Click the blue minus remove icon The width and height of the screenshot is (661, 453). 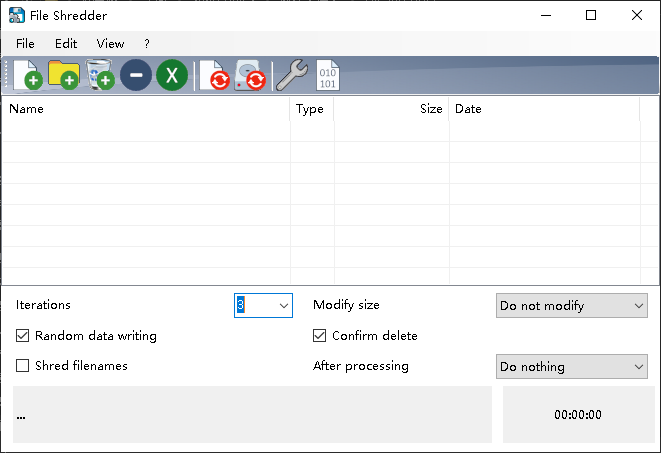point(136,75)
